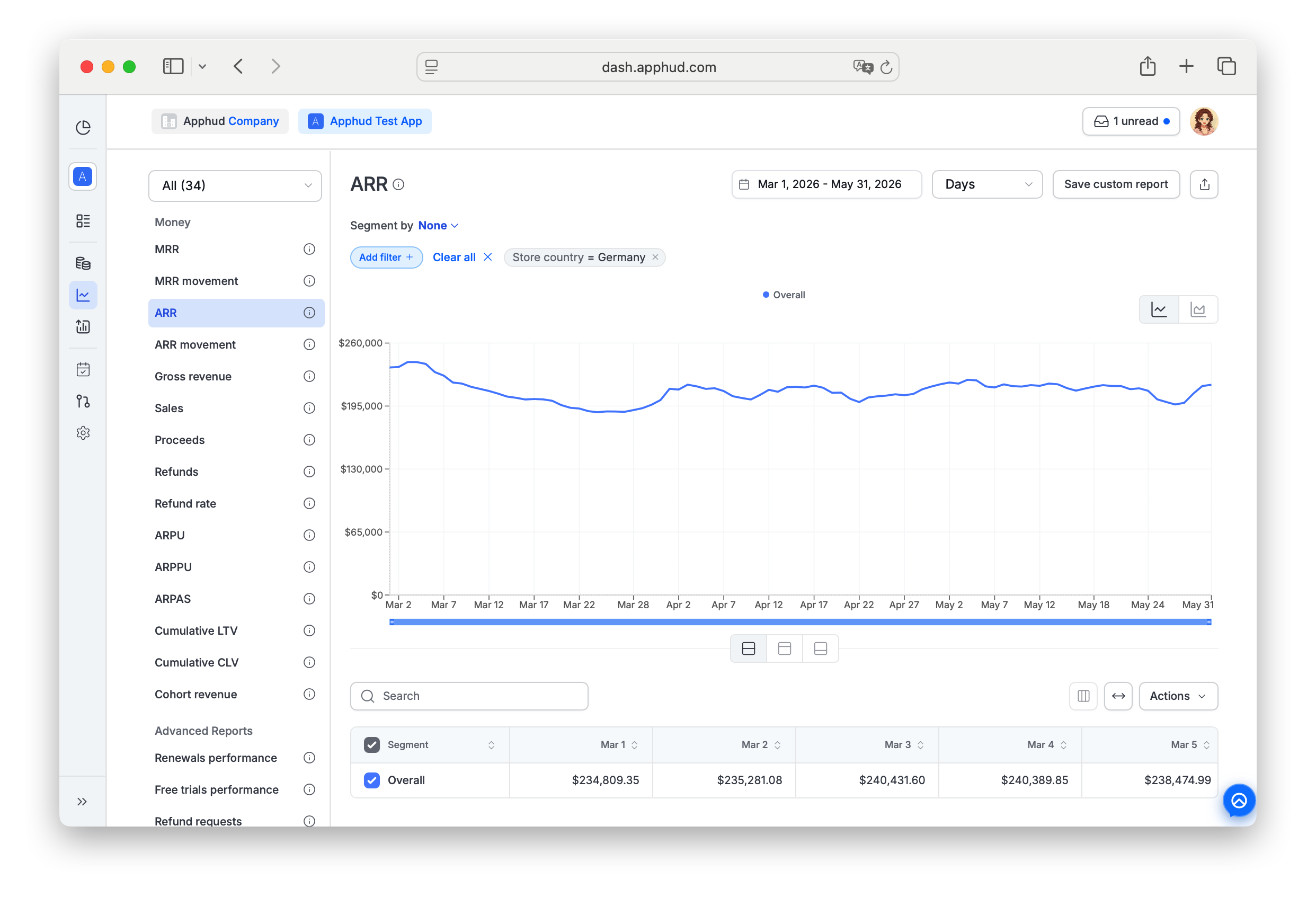Toggle the table width expand arrows icon
The image size is (1316, 906).
point(1118,696)
